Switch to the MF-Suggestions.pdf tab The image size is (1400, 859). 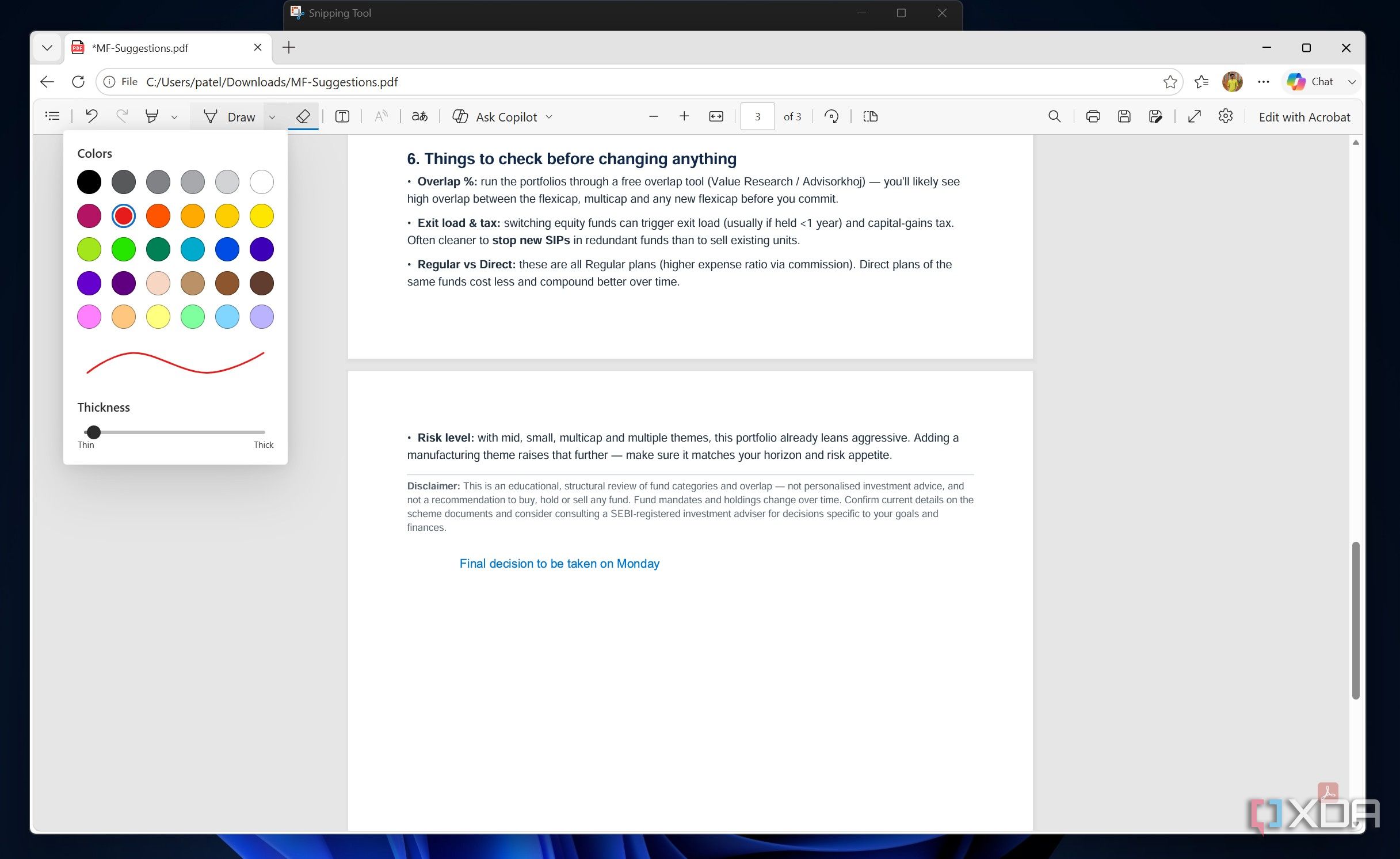(167, 48)
